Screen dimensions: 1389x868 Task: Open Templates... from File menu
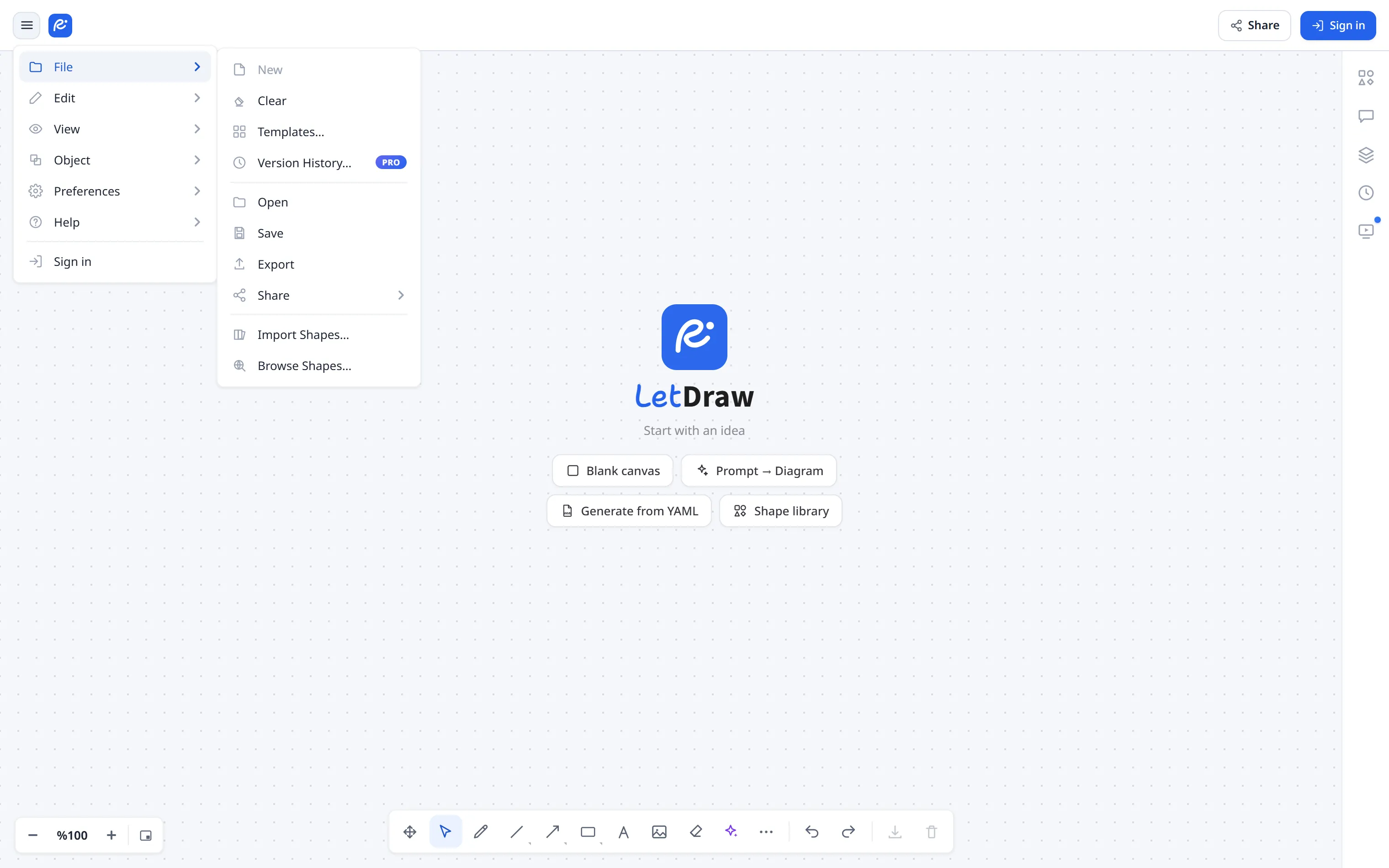(x=319, y=132)
